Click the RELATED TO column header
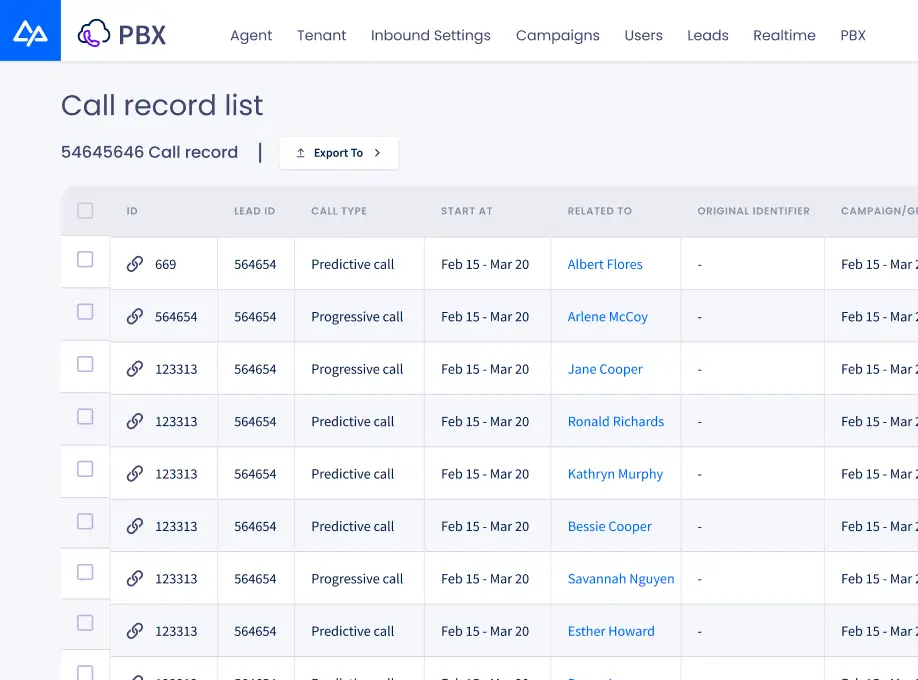 tap(600, 211)
